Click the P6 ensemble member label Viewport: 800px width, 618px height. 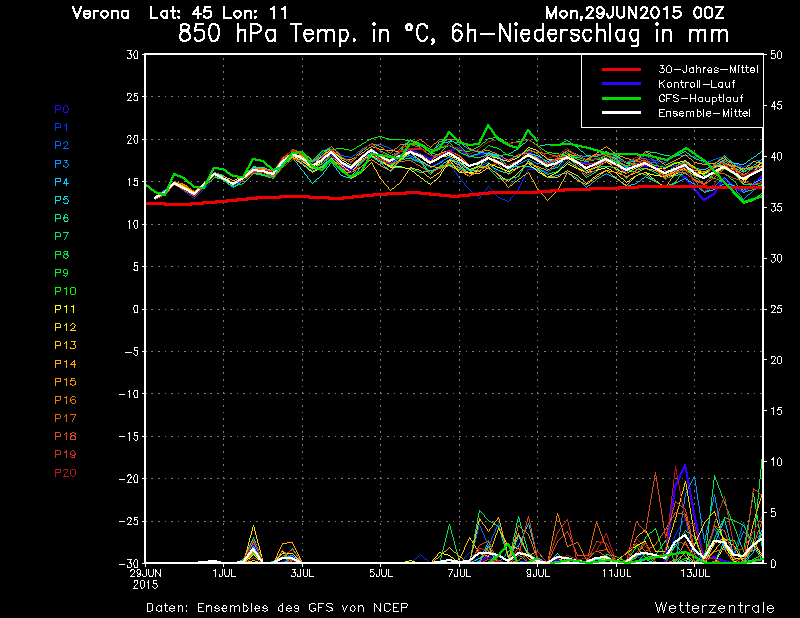[62, 218]
